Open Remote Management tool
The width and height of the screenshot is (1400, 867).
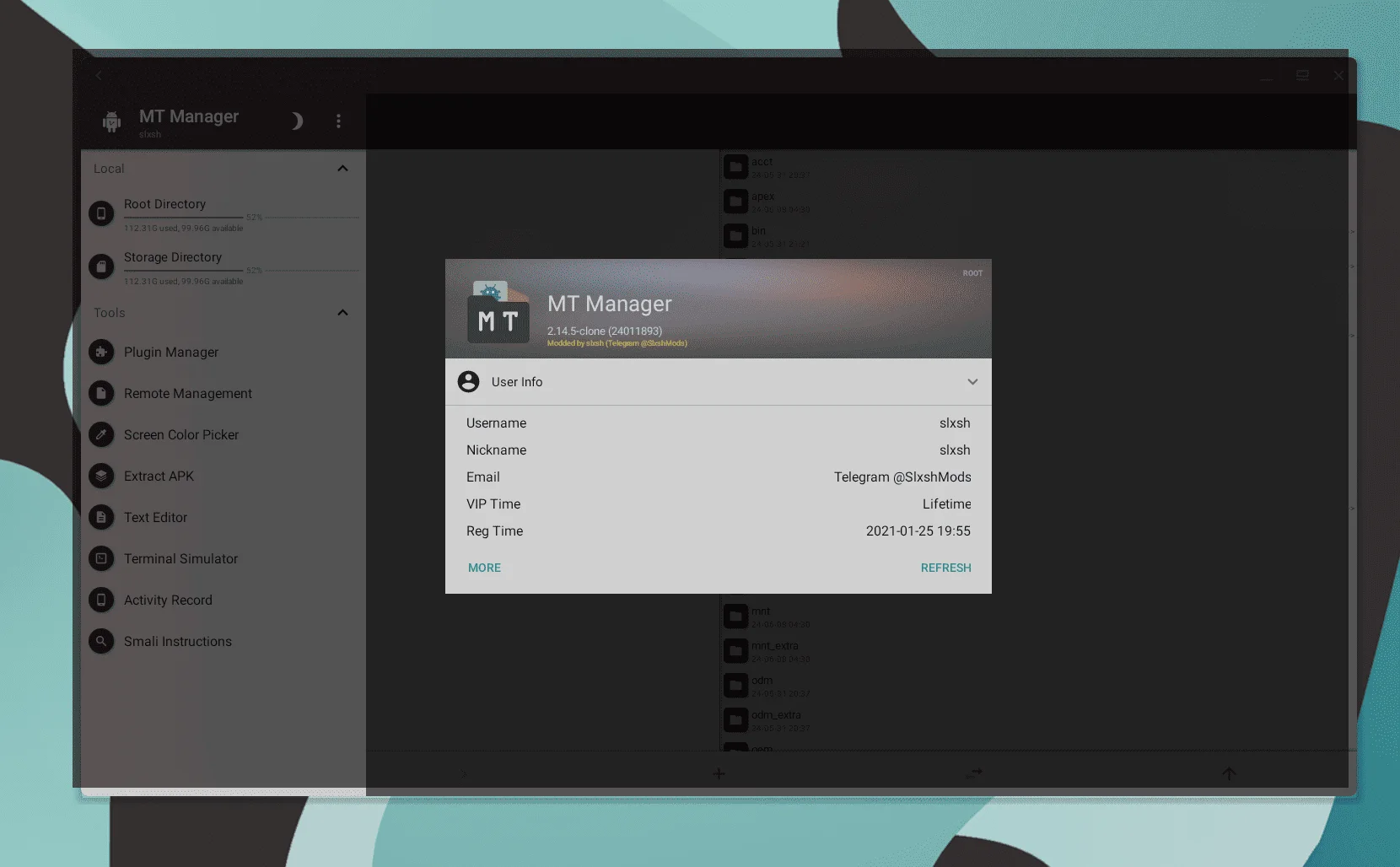tap(223, 393)
